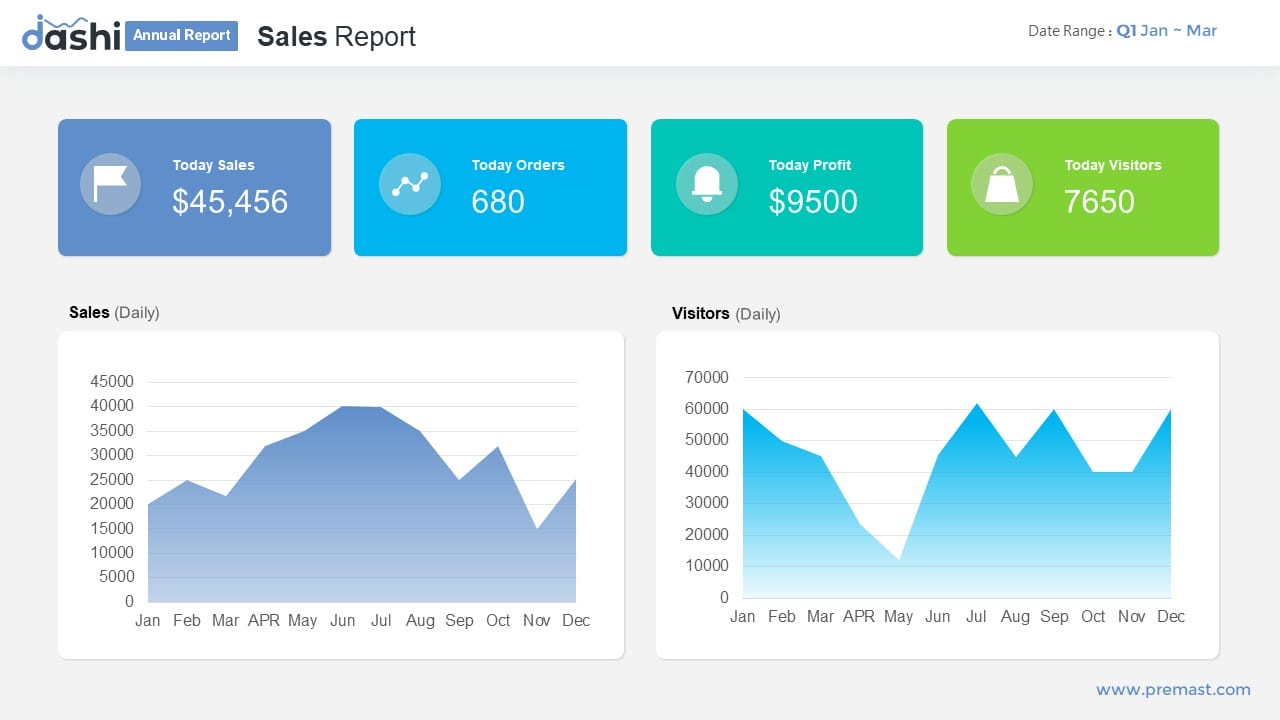
Task: Click the Visitors (Daily) chart title
Action: (726, 313)
